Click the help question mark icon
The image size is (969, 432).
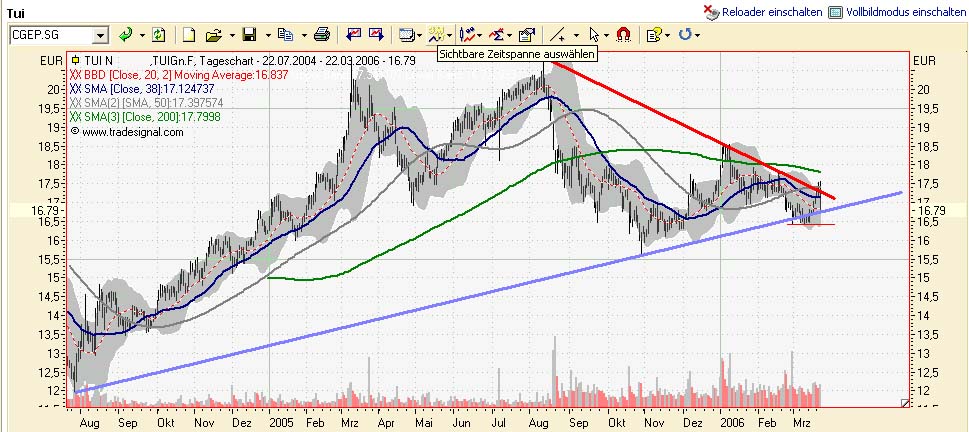click(x=653, y=35)
